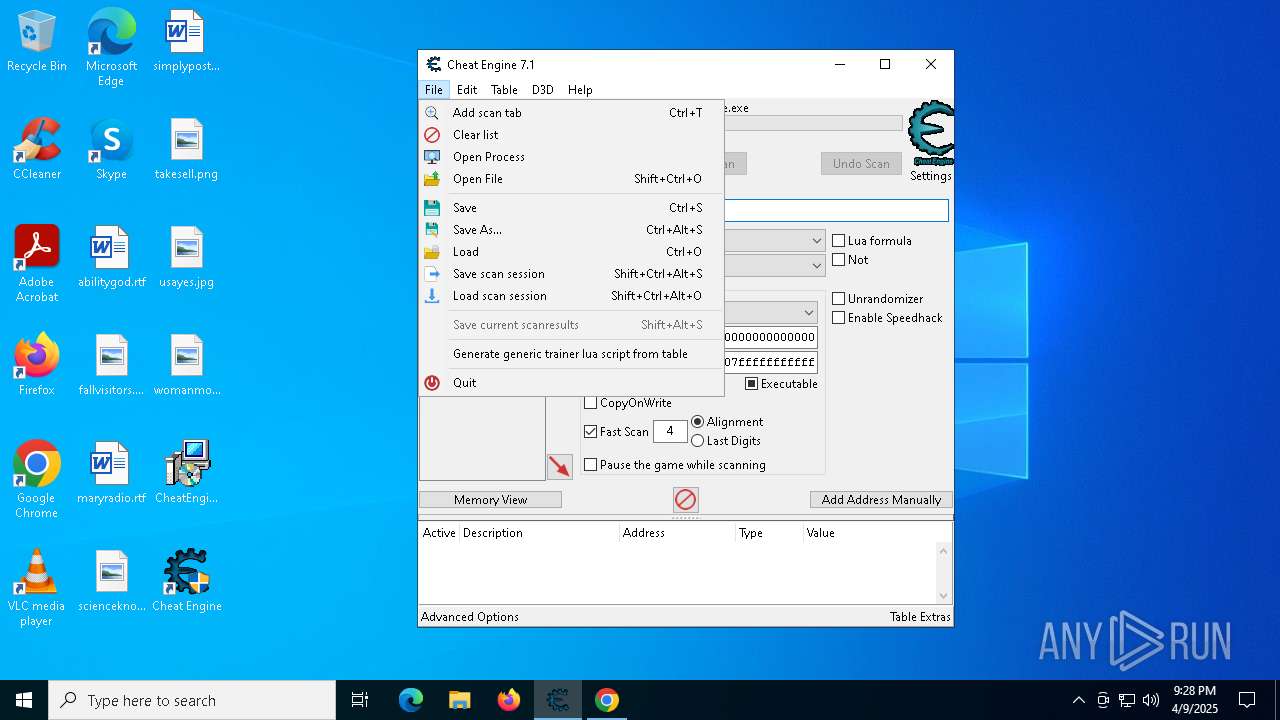Click the Save scan session icon

coord(432,274)
